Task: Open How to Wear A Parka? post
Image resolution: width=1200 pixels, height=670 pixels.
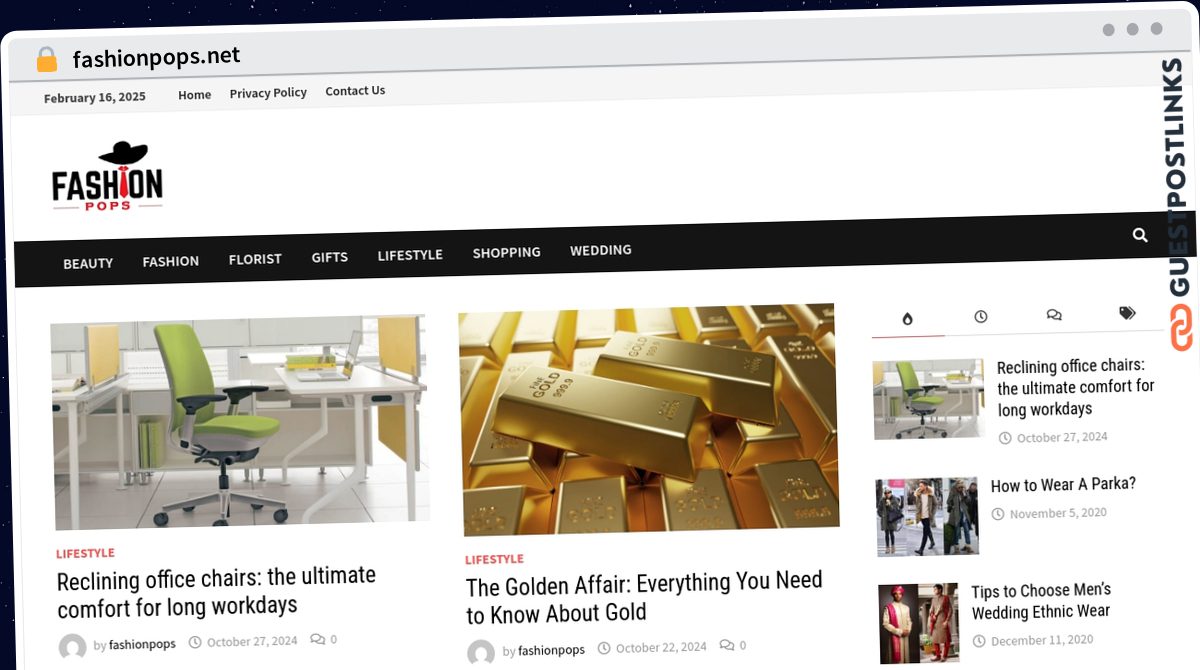Action: (x=1063, y=485)
